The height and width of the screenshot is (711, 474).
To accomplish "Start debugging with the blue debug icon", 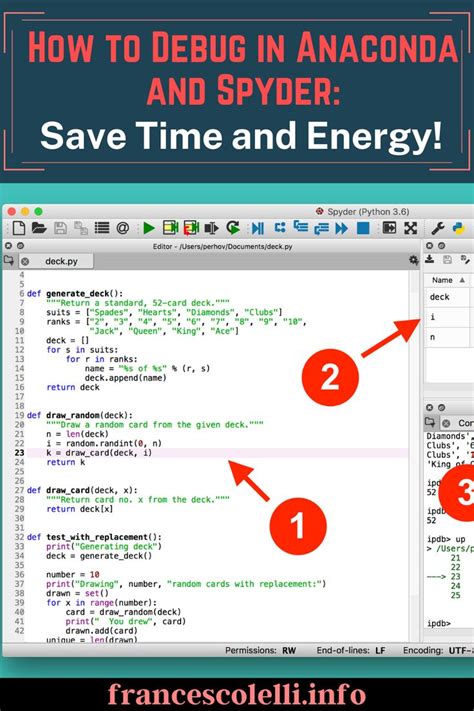I will pyautogui.click(x=258, y=228).
